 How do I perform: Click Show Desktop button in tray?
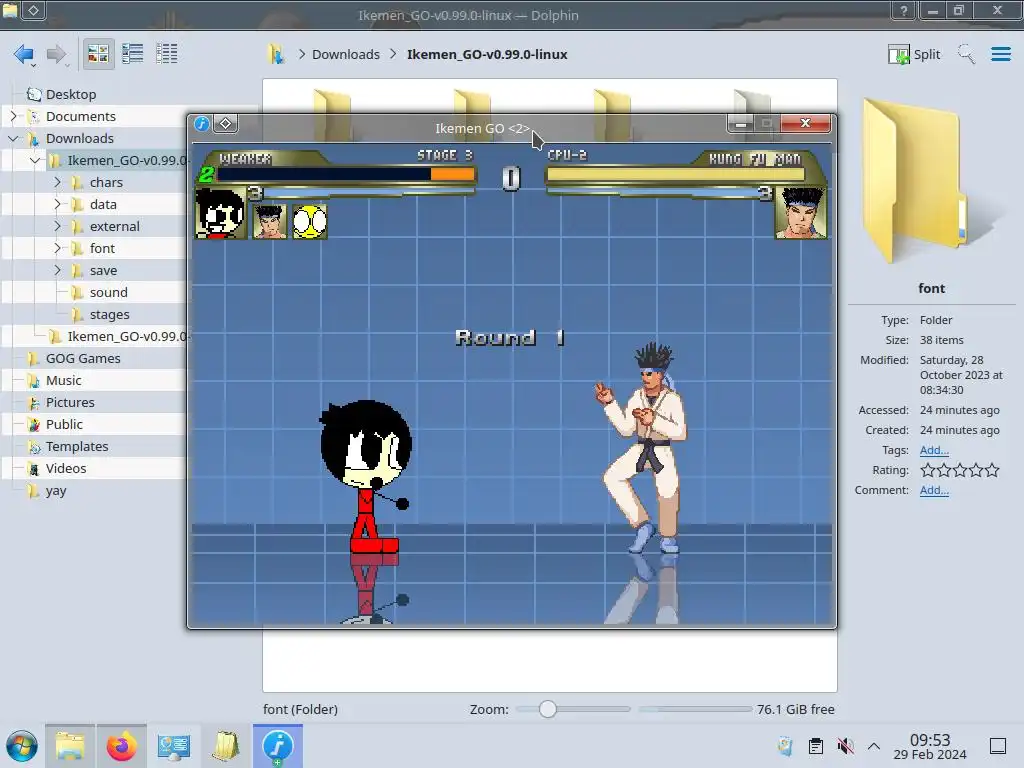[x=998, y=746]
